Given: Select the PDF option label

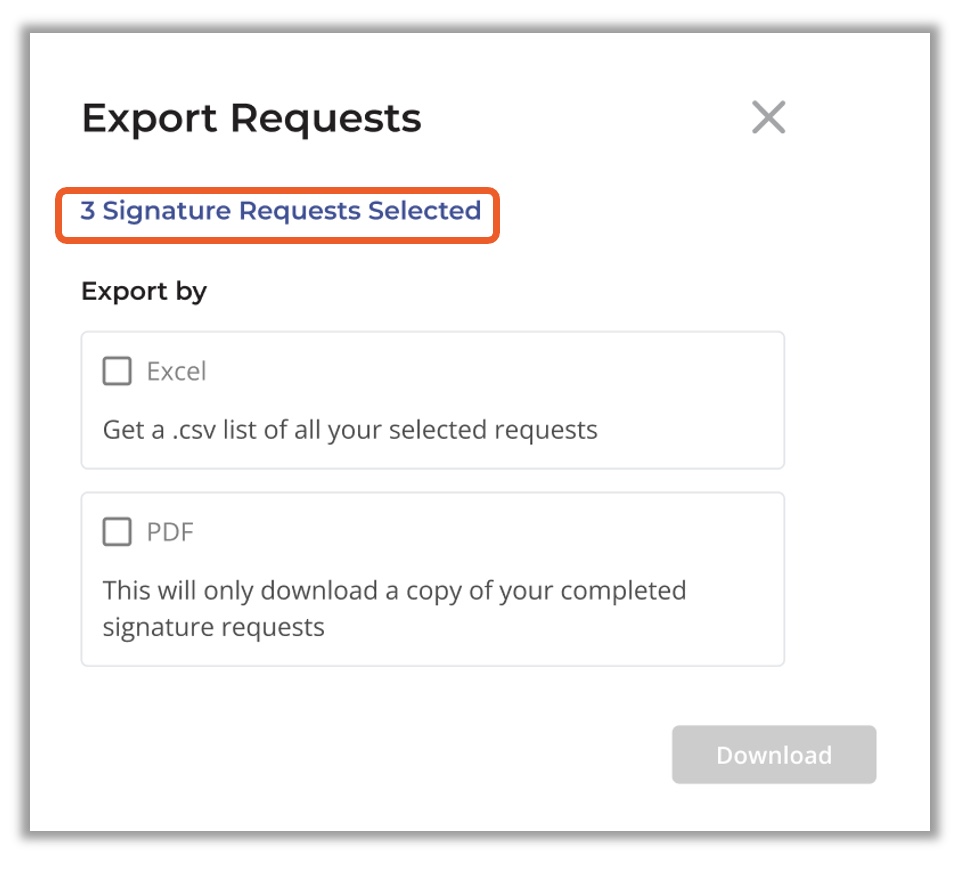Looking at the screenshot, I should (x=170, y=532).
